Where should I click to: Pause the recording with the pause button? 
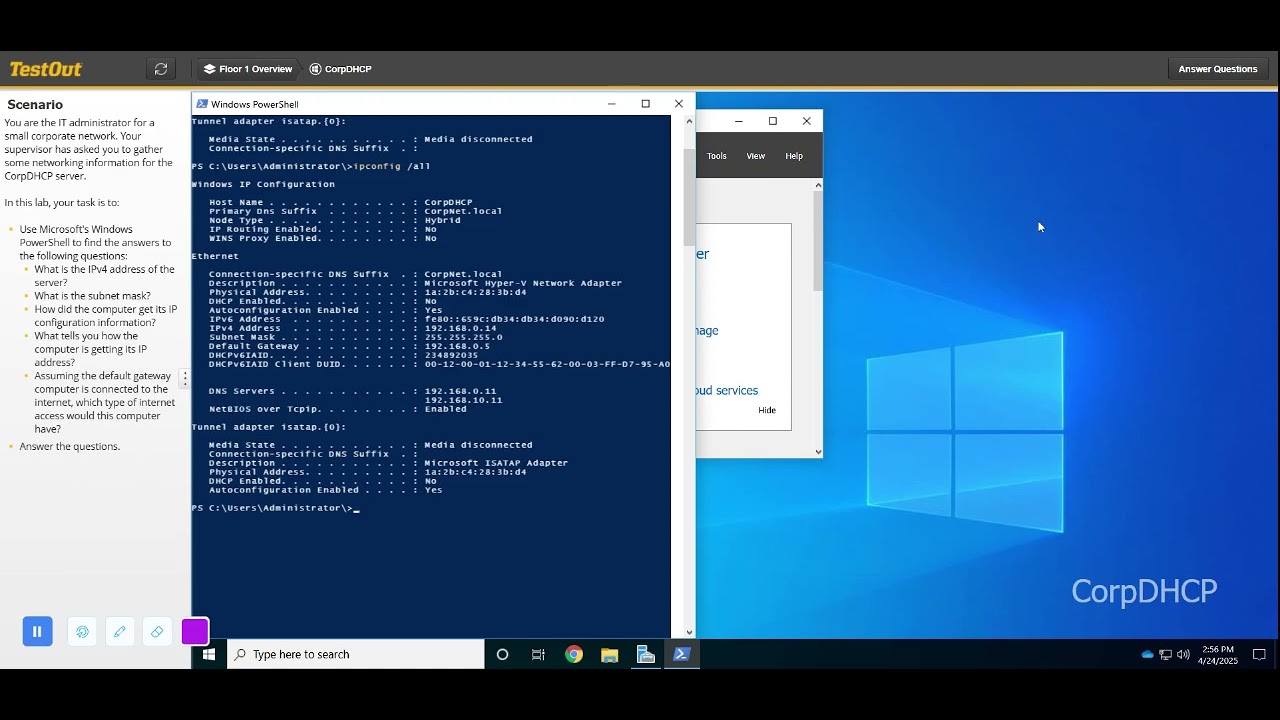point(37,631)
